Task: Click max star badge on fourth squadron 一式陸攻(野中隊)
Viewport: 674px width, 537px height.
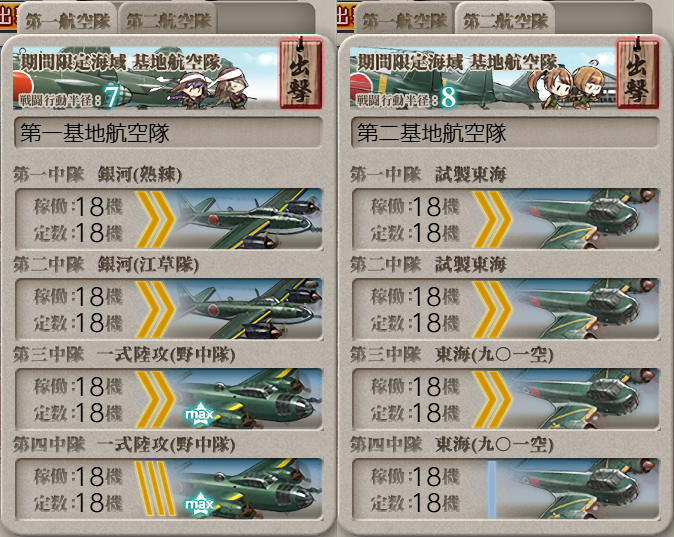Action: coord(199,504)
